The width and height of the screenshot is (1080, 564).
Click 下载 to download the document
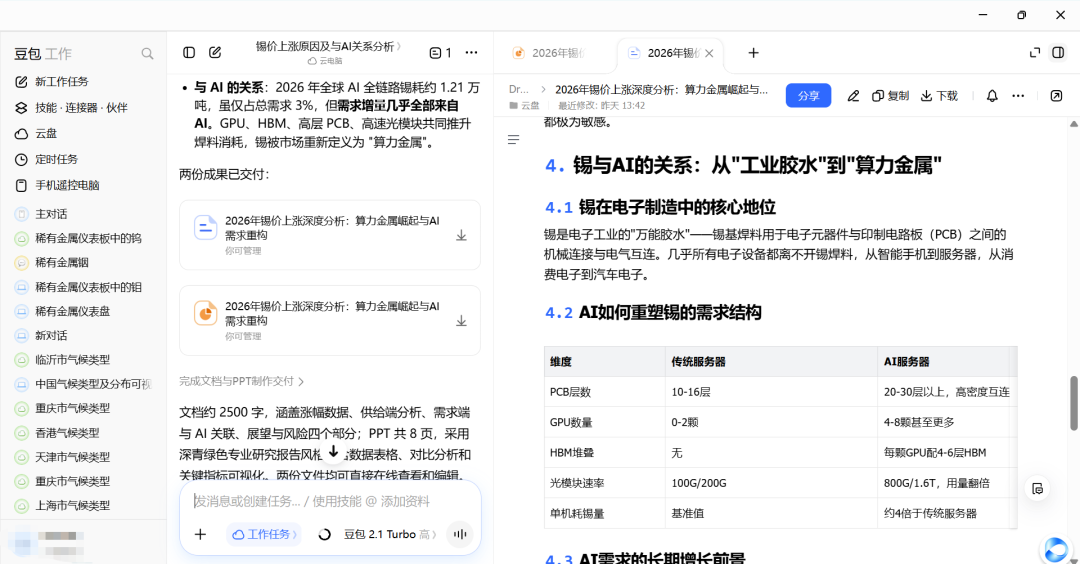click(x=939, y=96)
